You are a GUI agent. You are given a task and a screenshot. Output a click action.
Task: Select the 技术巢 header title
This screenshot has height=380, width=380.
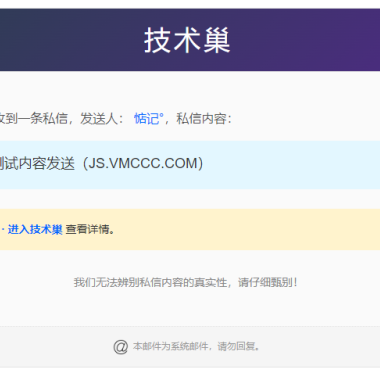[x=187, y=40]
